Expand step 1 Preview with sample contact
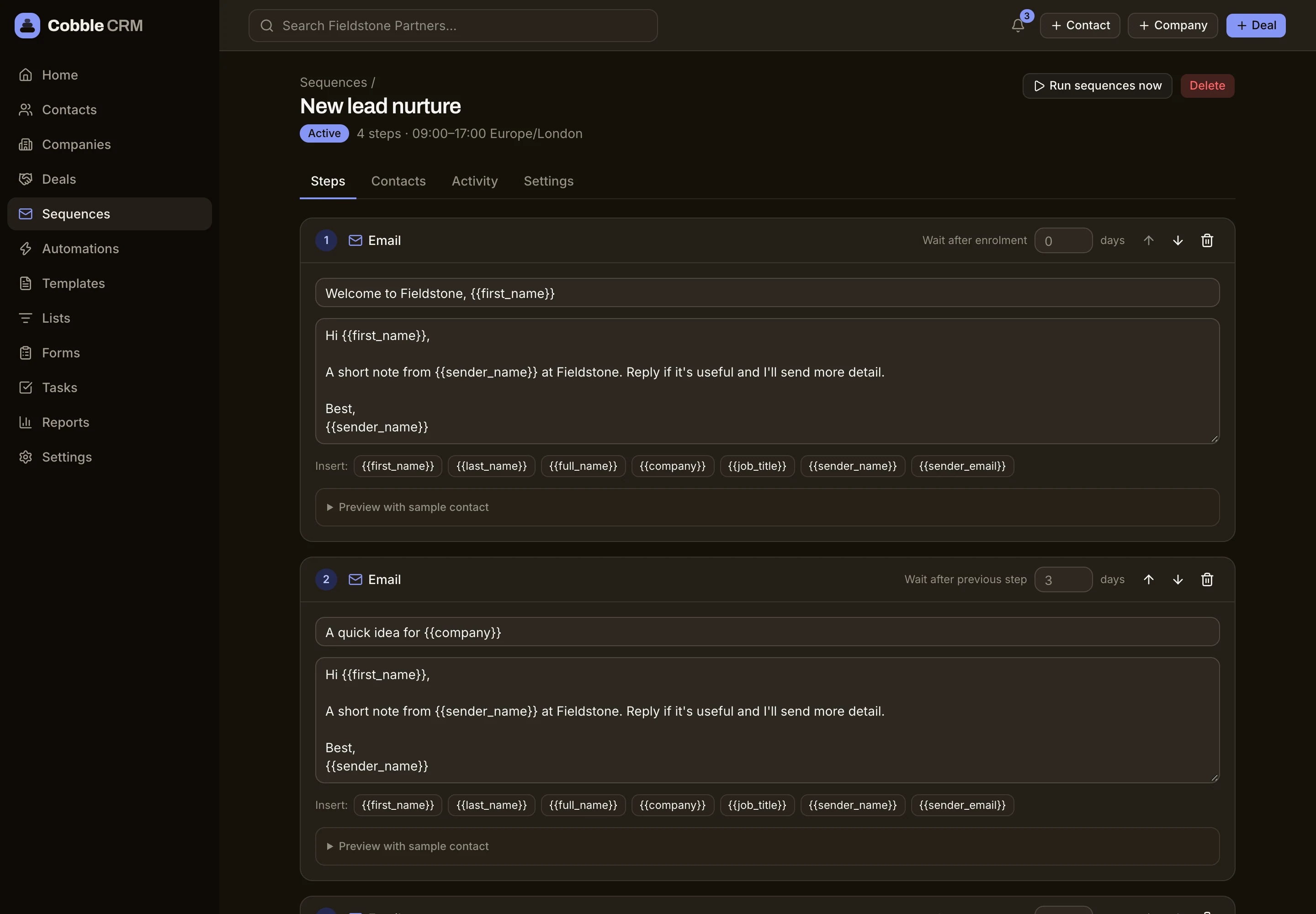This screenshot has height=914, width=1316. point(767,507)
